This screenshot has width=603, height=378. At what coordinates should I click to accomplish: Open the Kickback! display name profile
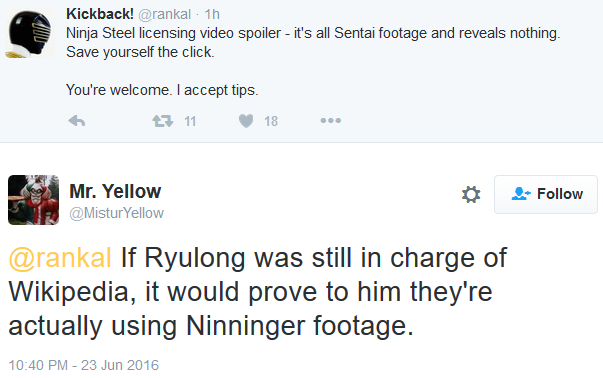click(100, 14)
